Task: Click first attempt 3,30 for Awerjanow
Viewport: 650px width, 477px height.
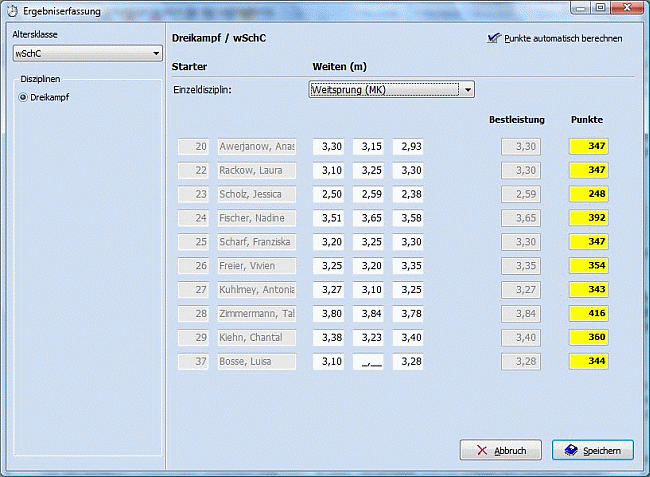Action: click(x=329, y=146)
